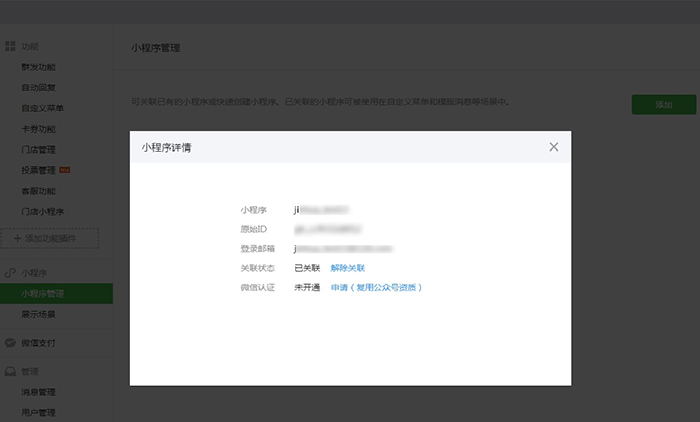Close the 小程序详情 dialog
700x422 pixels.
pyautogui.click(x=554, y=147)
